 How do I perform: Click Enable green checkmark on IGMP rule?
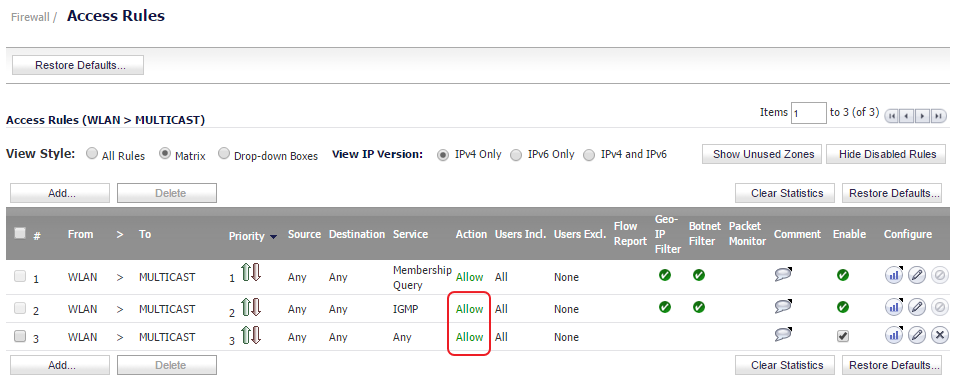[842, 307]
